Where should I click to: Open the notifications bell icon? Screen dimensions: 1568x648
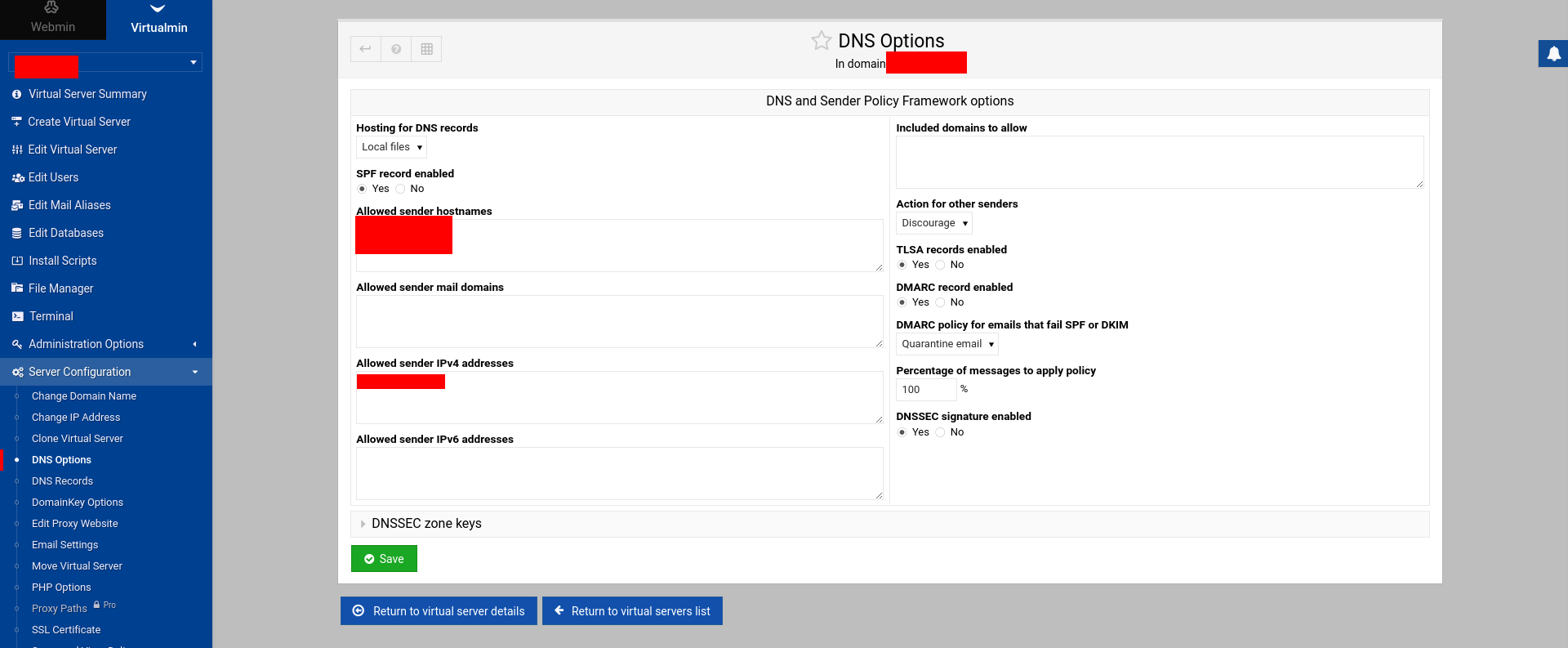point(1553,54)
